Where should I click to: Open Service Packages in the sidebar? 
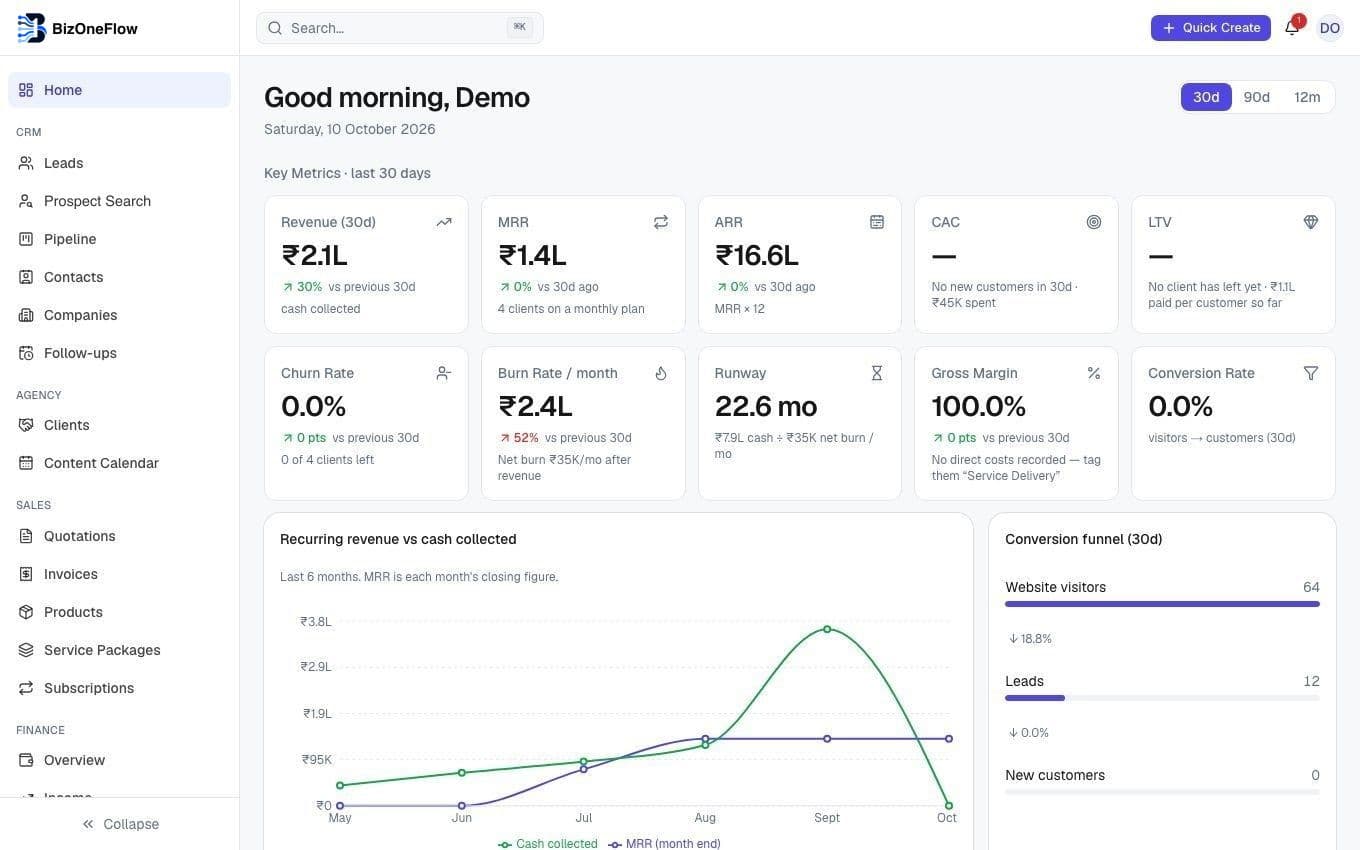pyautogui.click(x=119, y=650)
